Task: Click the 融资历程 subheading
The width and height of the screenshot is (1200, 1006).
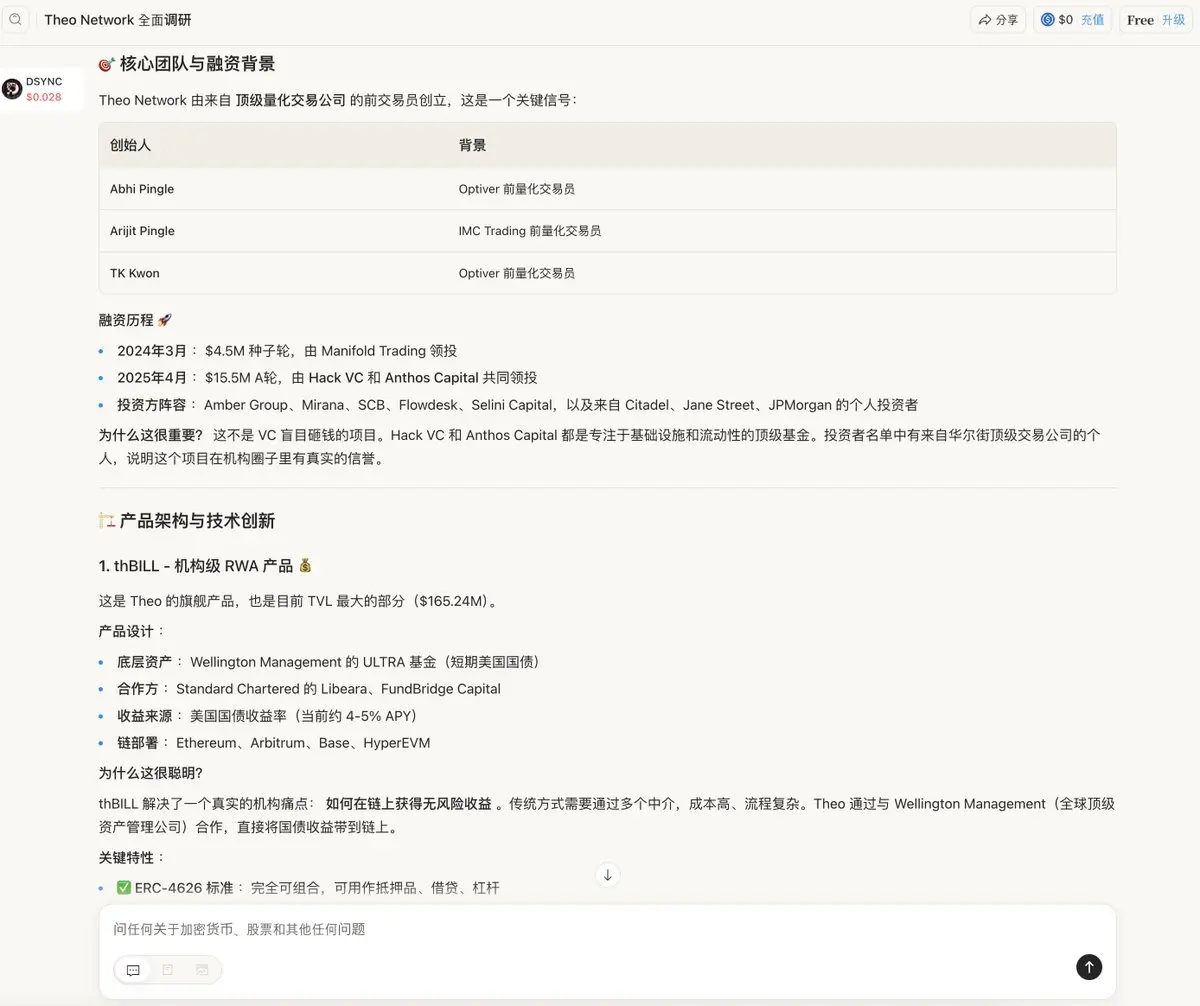Action: (135, 320)
